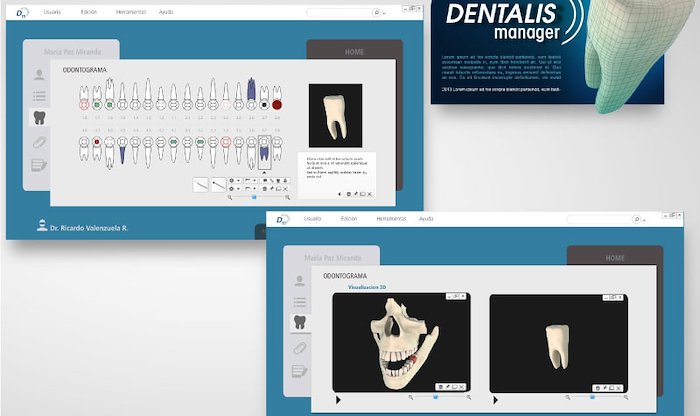700x416 pixels.
Task: Collapse note panel with the back arrow
Action: [340, 194]
